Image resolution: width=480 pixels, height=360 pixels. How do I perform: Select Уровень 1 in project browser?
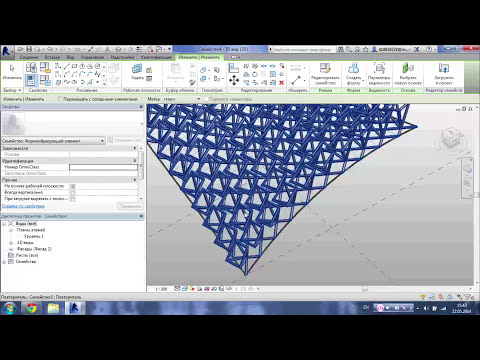pos(34,236)
